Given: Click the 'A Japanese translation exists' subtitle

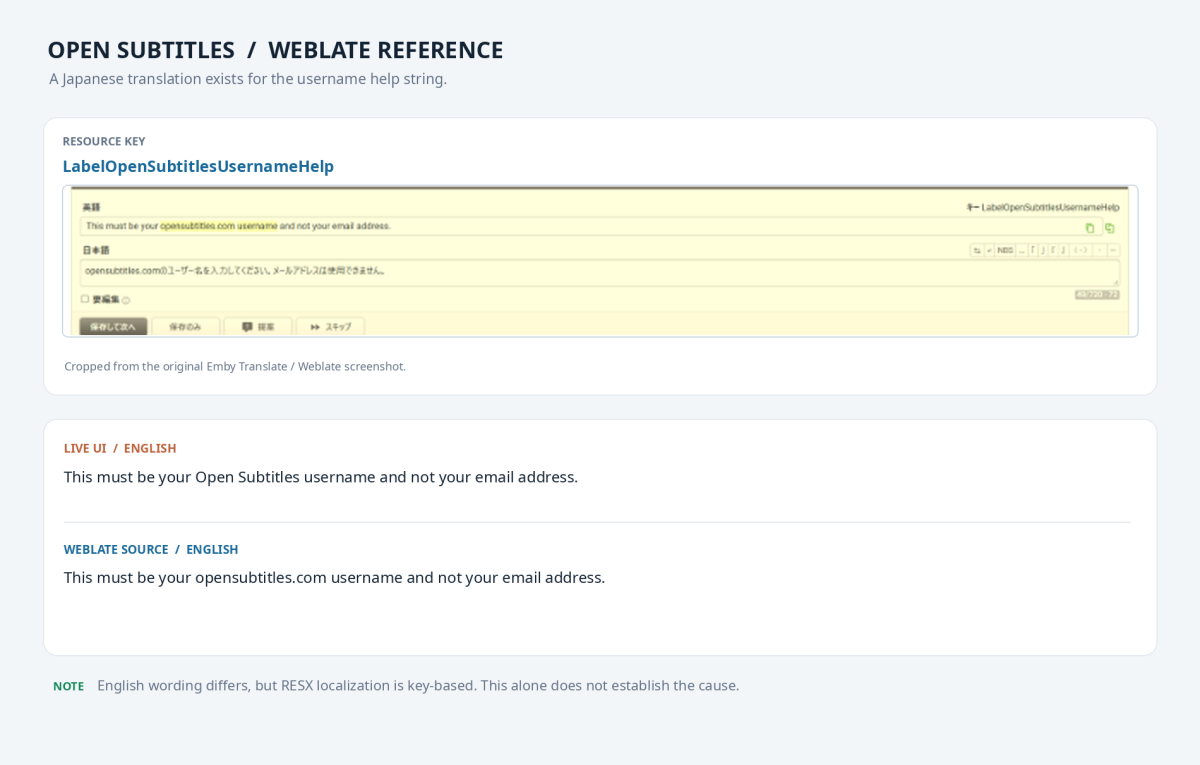Looking at the screenshot, I should (x=248, y=78).
